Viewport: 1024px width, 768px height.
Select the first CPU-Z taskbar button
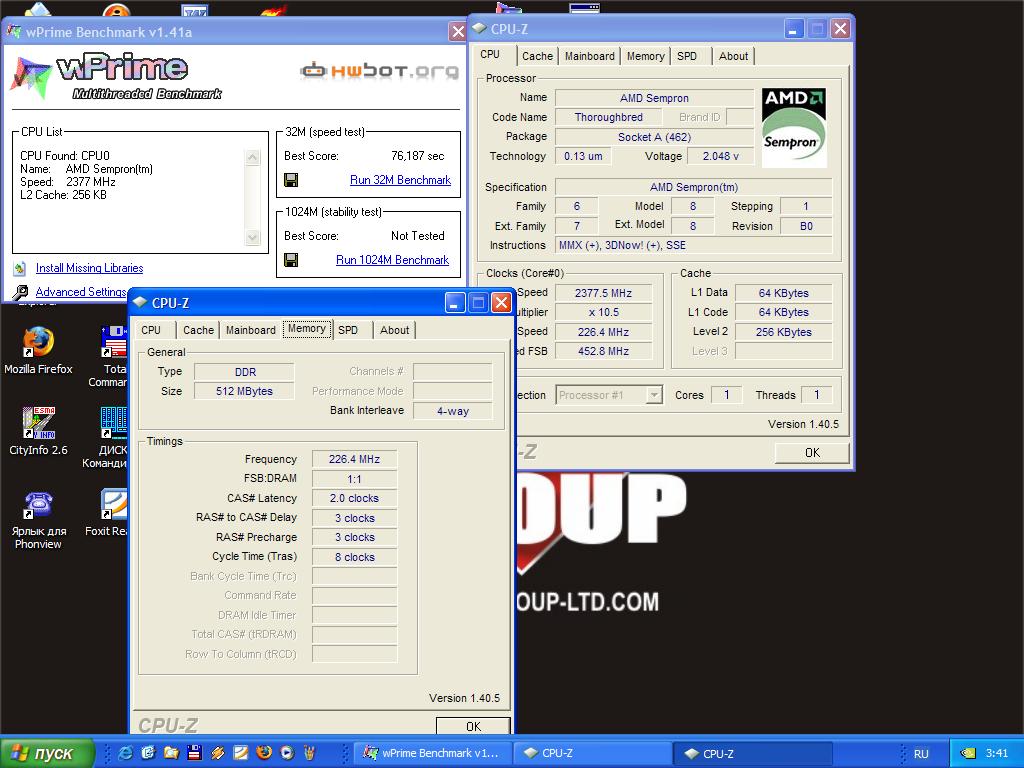[592, 753]
